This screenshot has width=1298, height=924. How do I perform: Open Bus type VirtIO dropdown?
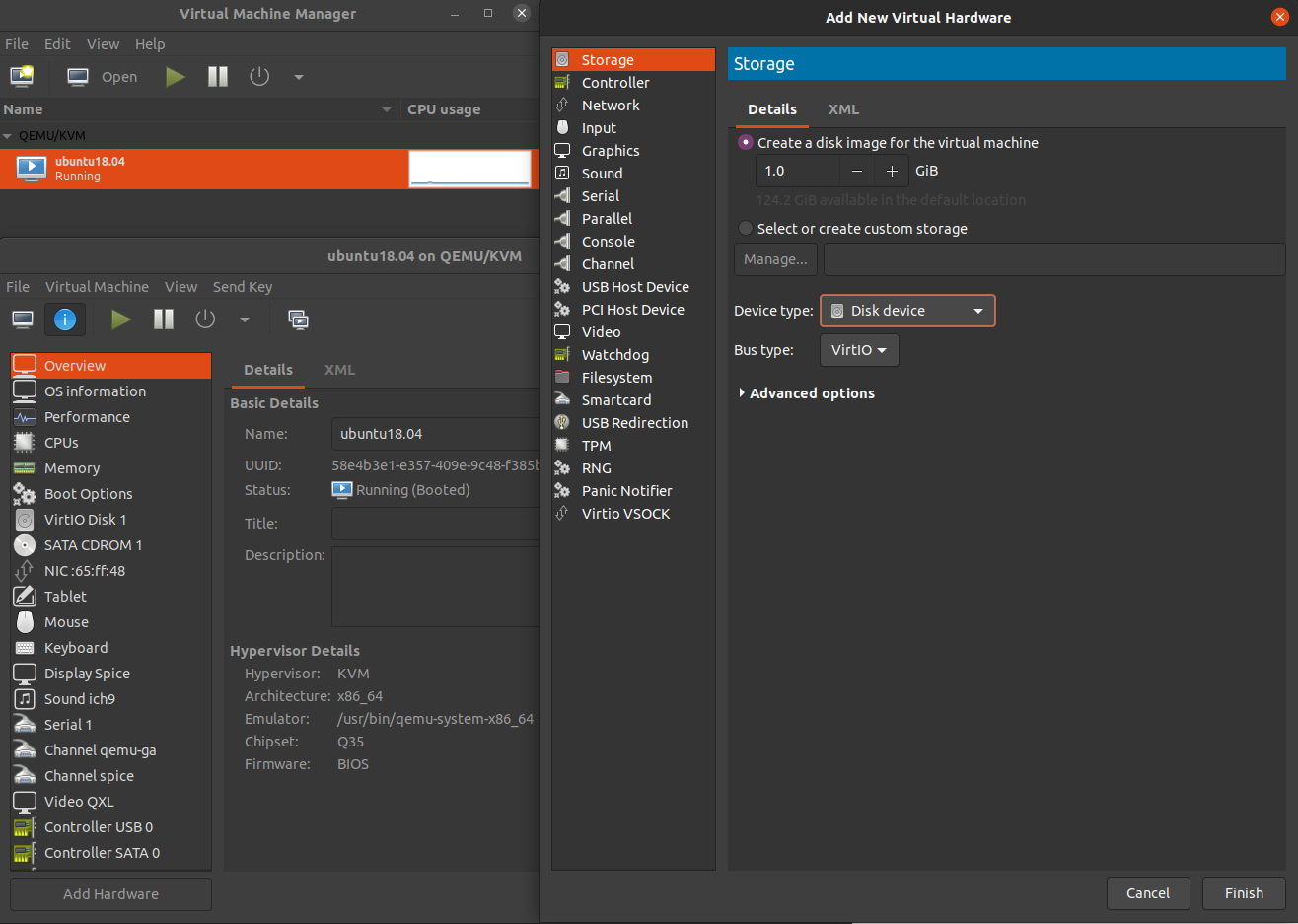pos(859,350)
